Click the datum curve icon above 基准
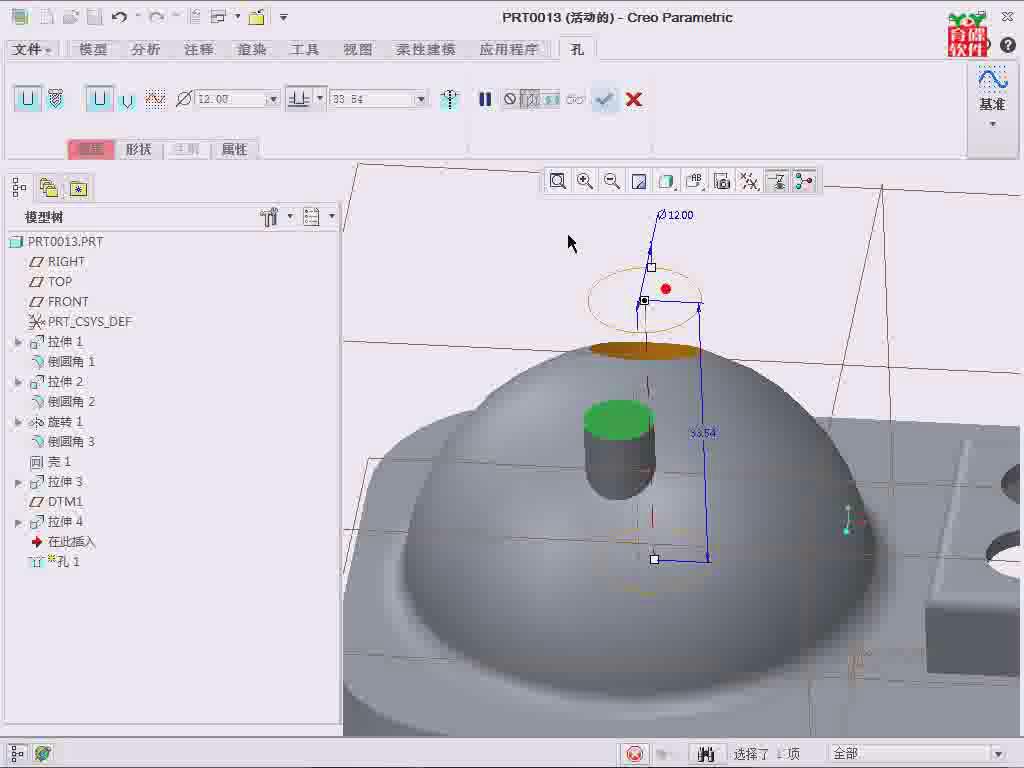1024x768 pixels. pos(992,79)
